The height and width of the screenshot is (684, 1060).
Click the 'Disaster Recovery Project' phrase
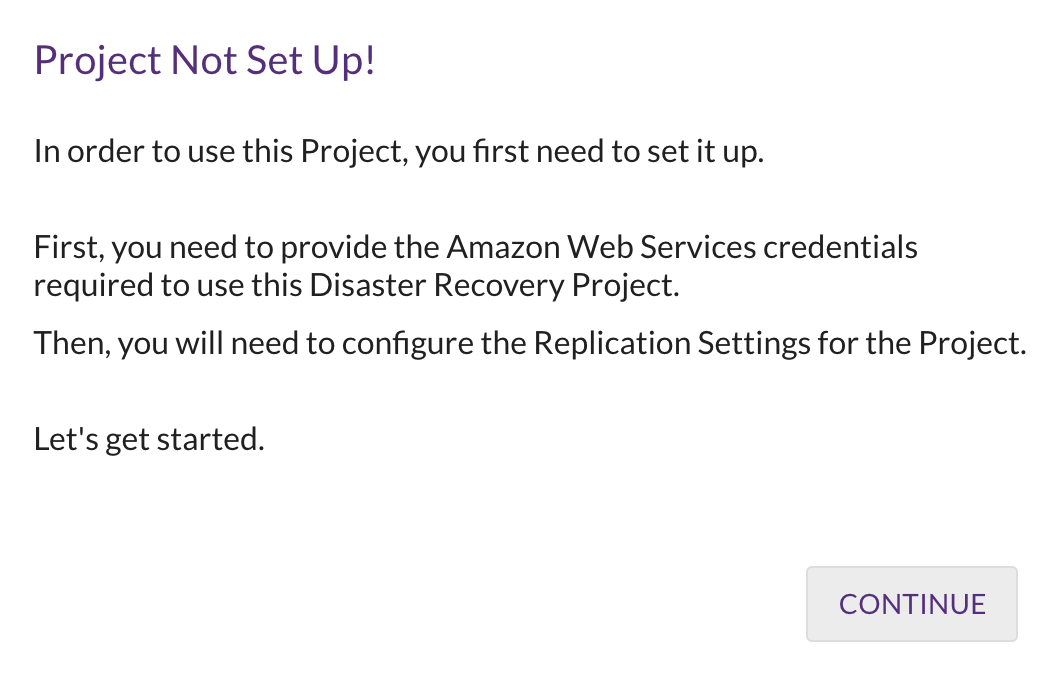(494, 285)
